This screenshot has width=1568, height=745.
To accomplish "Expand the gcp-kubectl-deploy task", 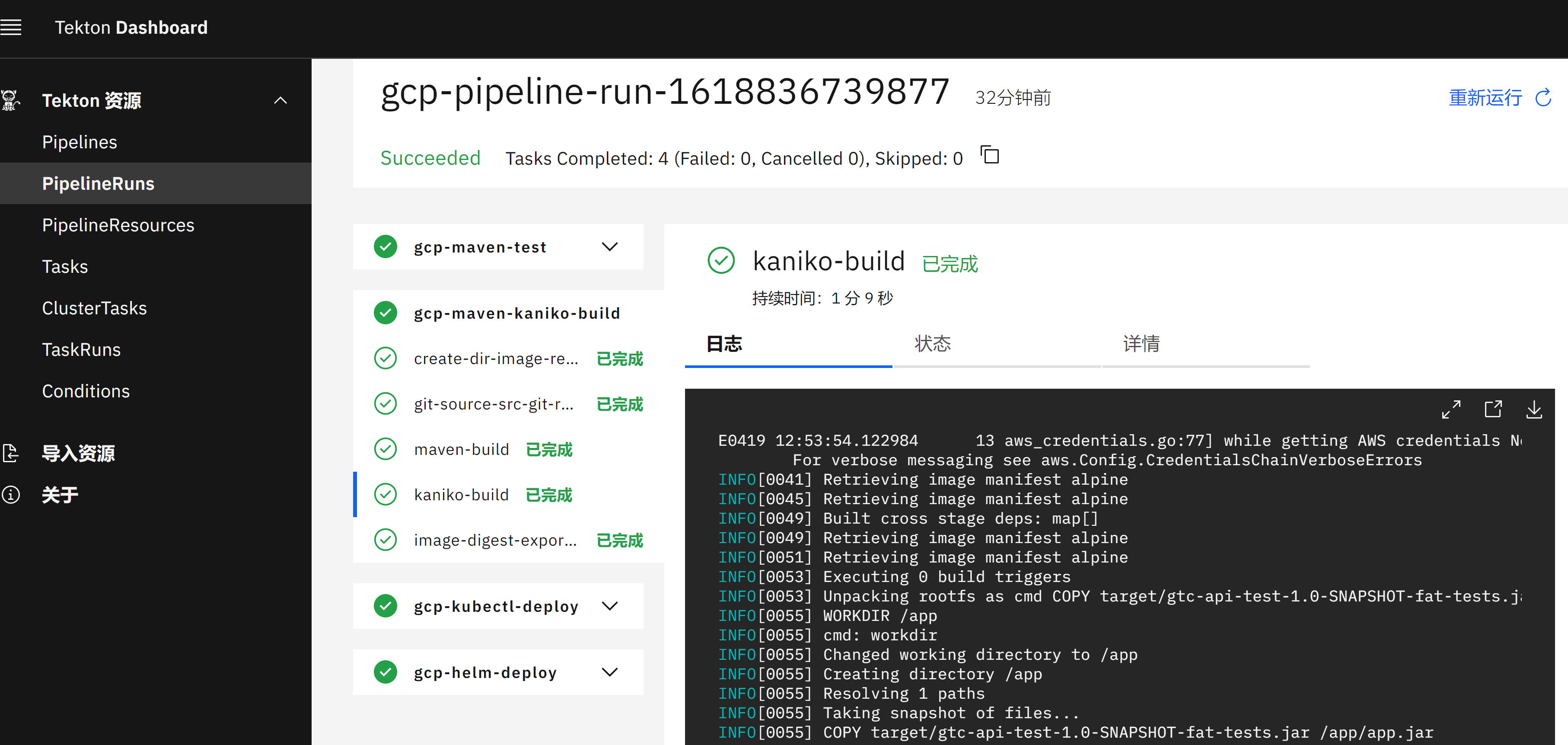I will [609, 606].
